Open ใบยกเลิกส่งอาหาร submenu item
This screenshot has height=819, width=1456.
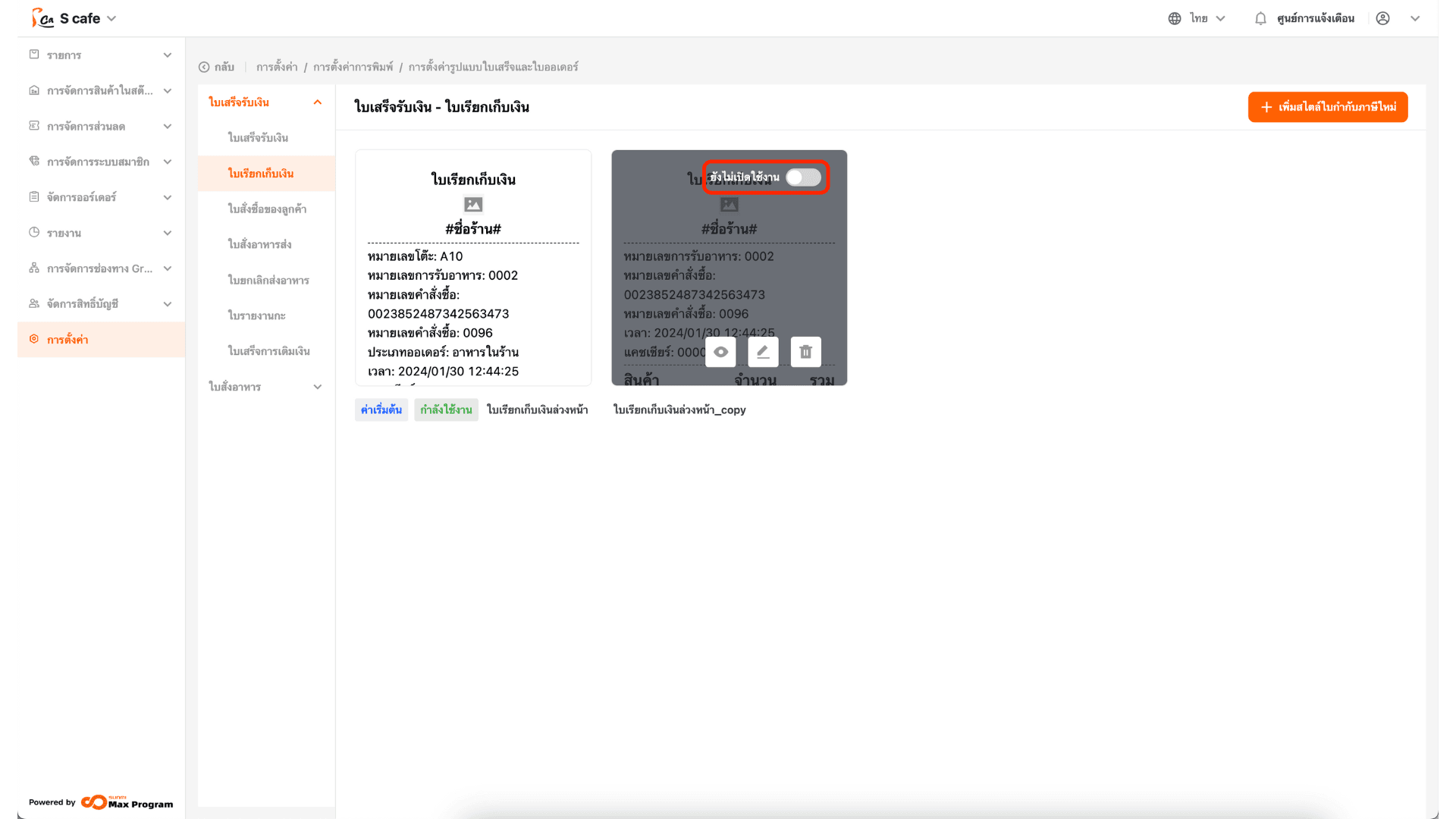click(268, 280)
